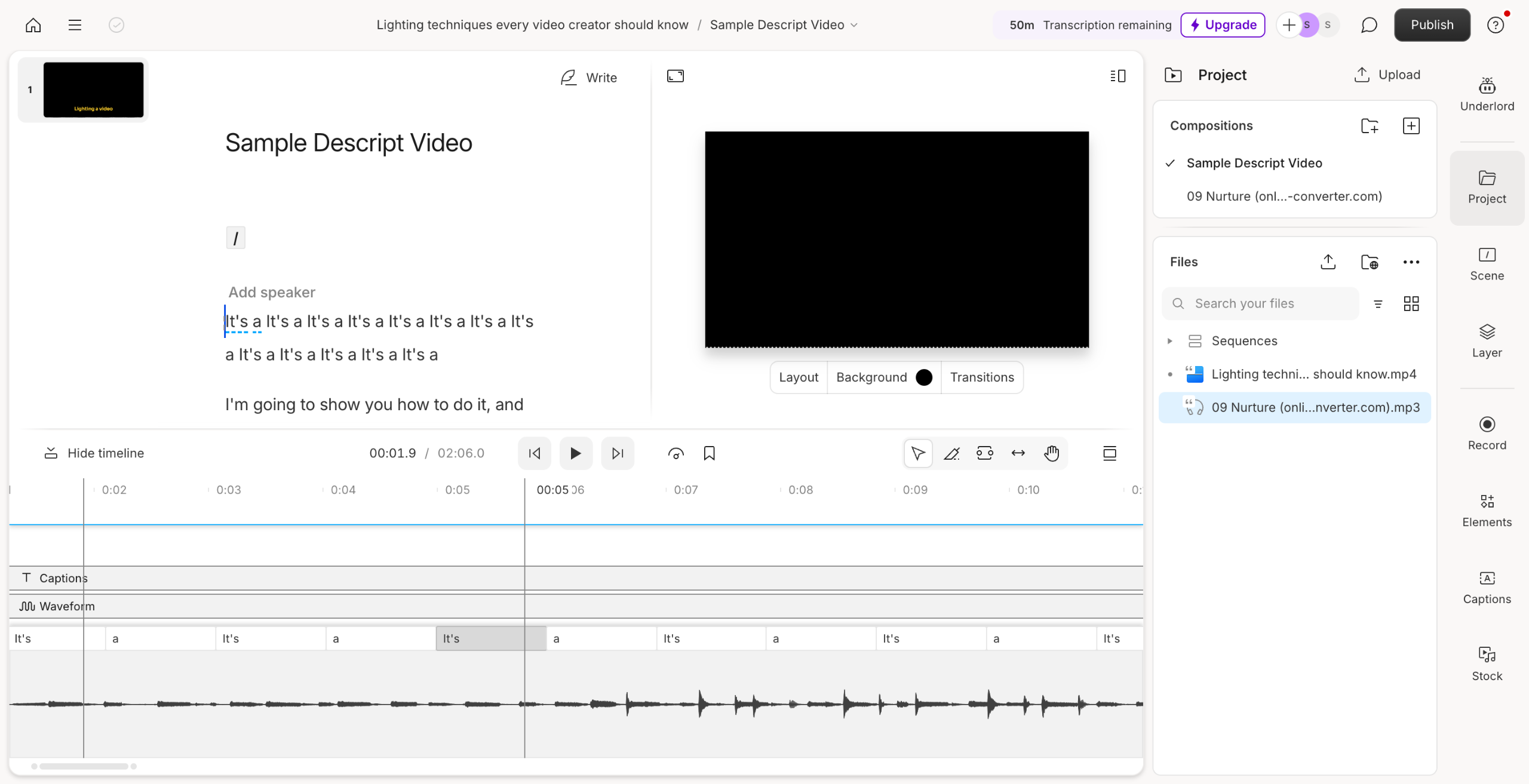Add a new composition with plus icon
This screenshot has height=784, width=1529.
pos(1411,126)
